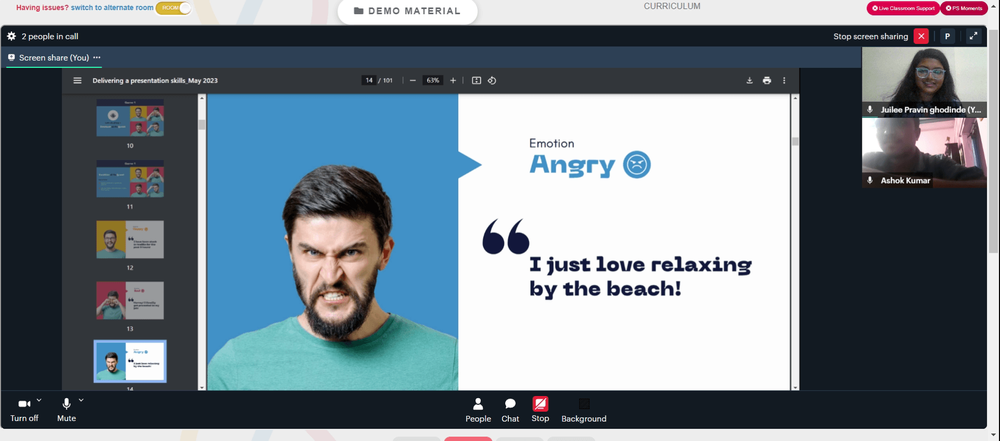1000x441 pixels.
Task: Click Ashok Kumar's microphone status icon
Action: pyautogui.click(x=870, y=181)
